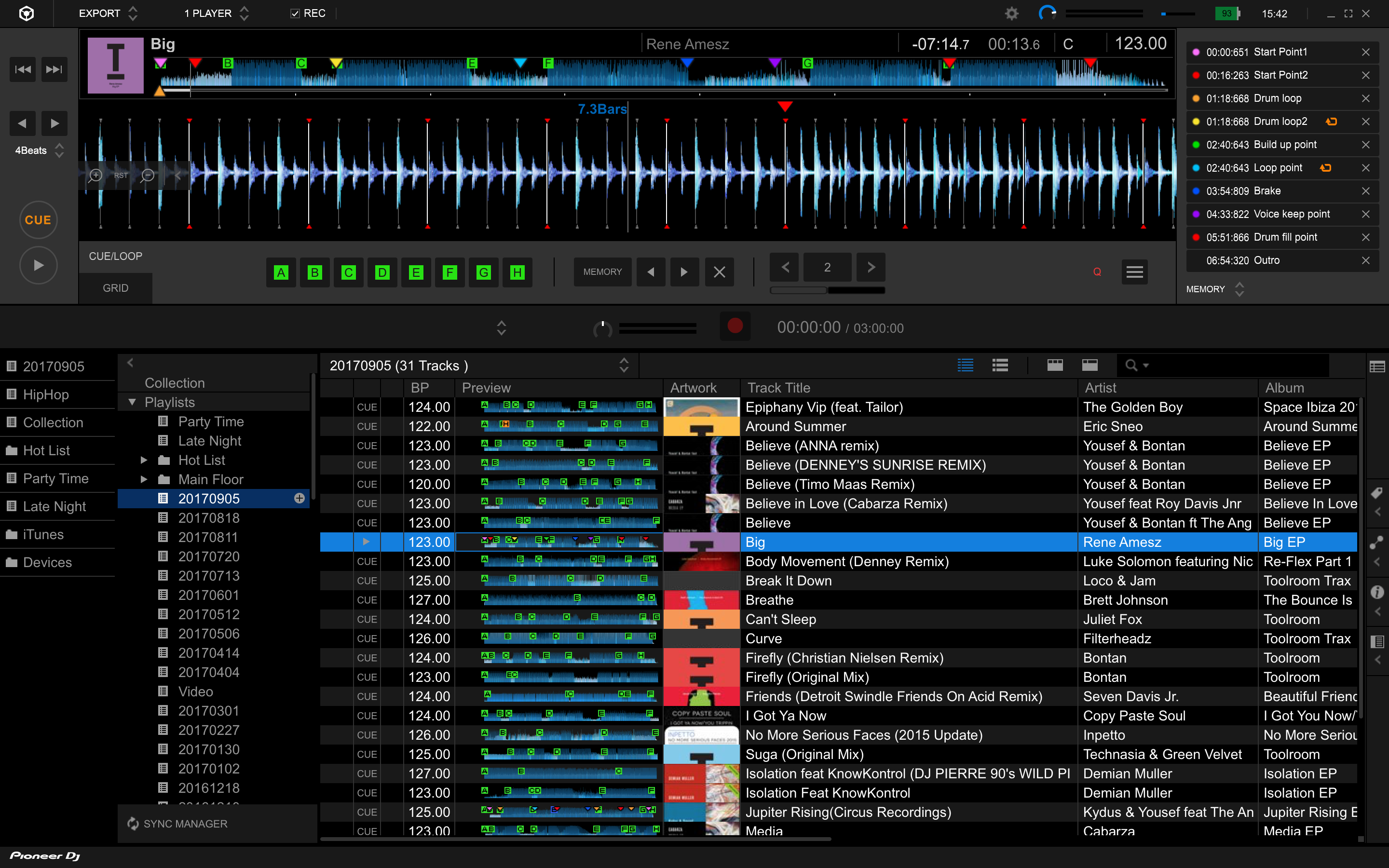Click the SYNC MANAGER icon
The image size is (1389, 868).
click(133, 824)
